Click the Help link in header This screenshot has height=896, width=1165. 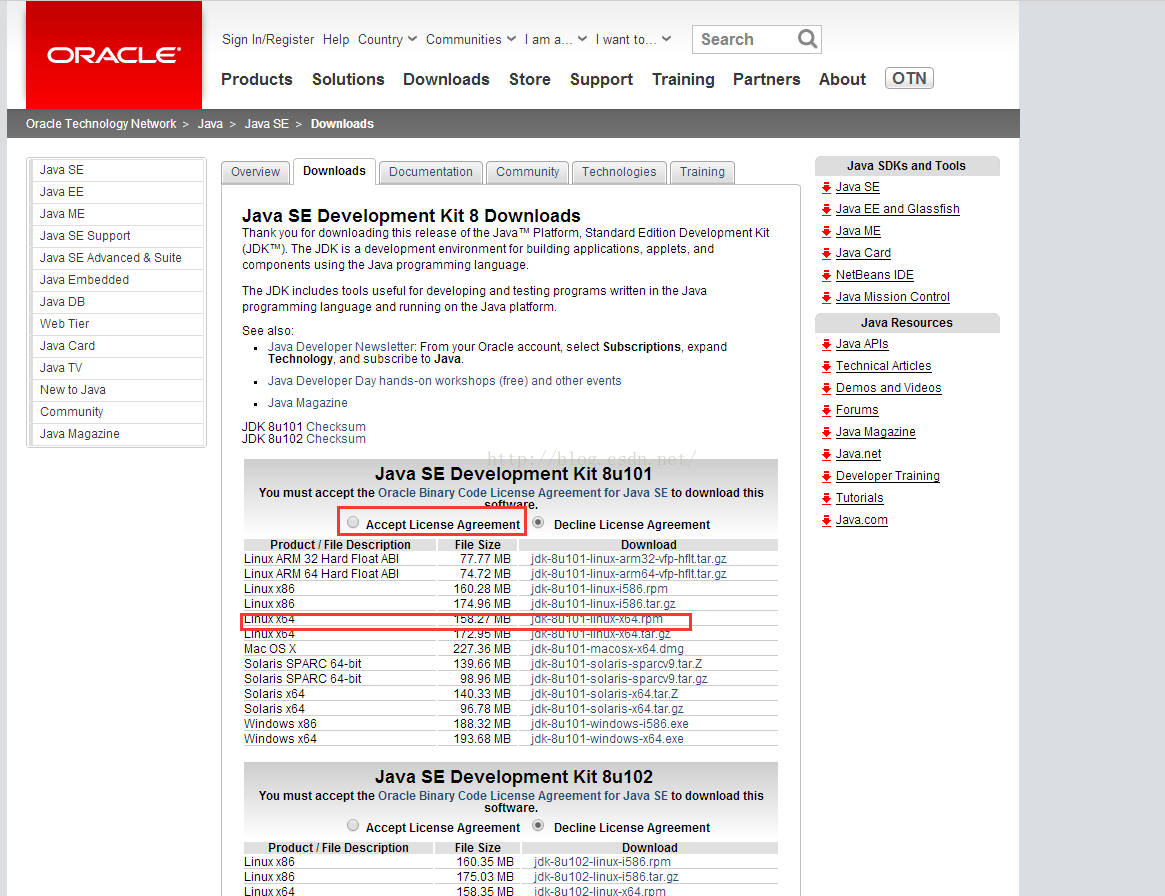point(336,39)
